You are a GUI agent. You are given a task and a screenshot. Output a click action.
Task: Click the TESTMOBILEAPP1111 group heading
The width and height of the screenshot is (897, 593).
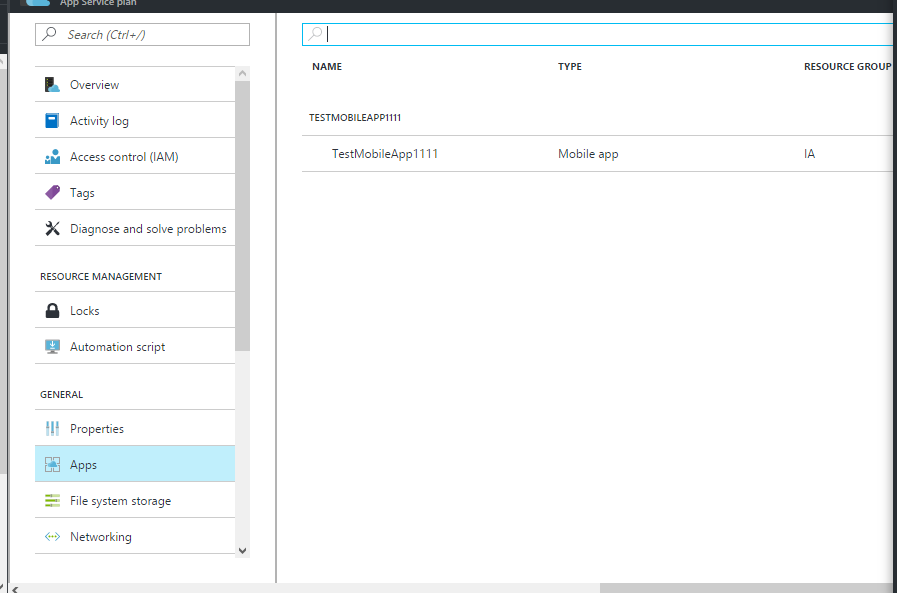click(355, 117)
